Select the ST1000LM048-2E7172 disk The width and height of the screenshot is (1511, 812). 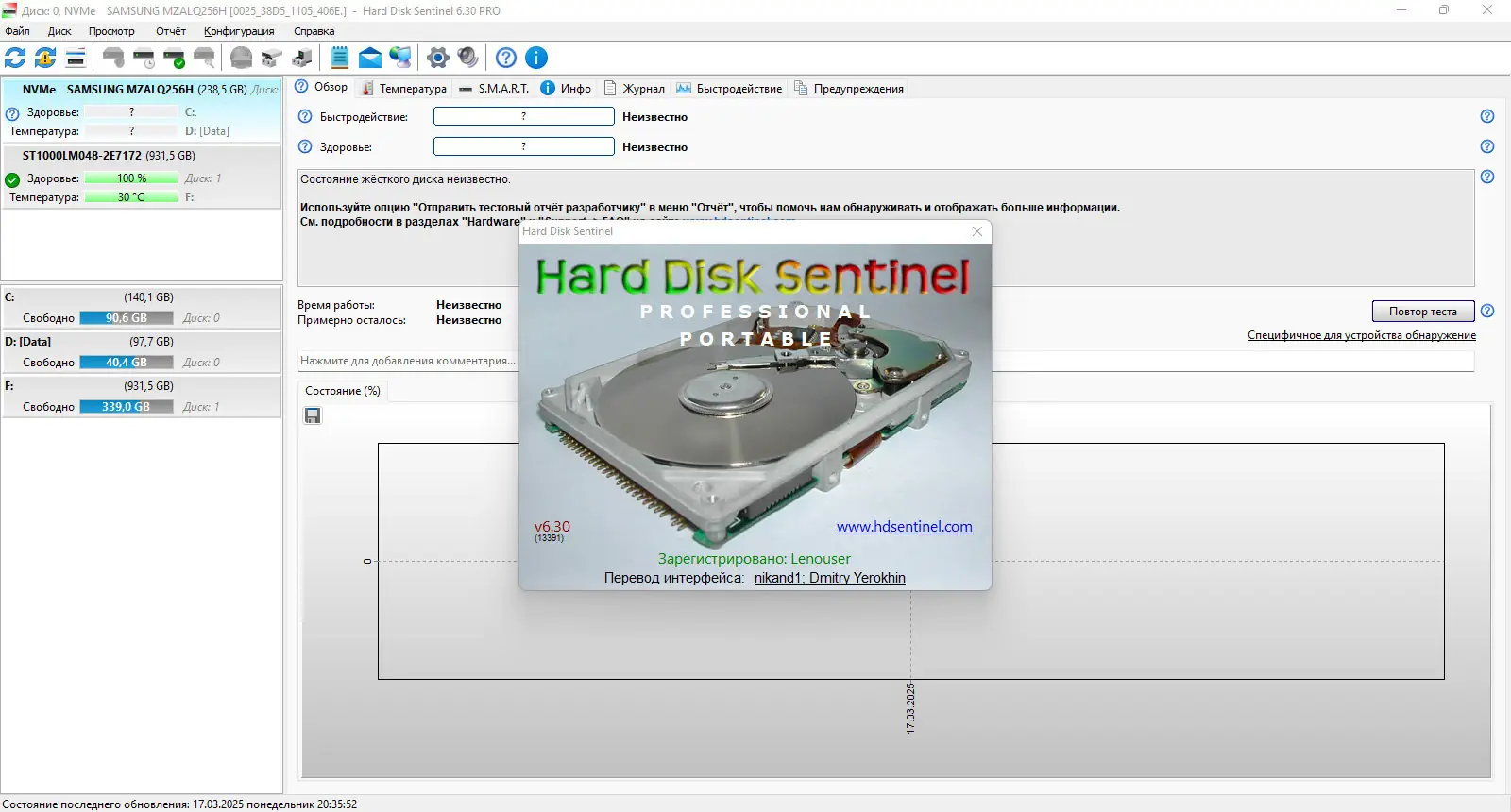142,176
